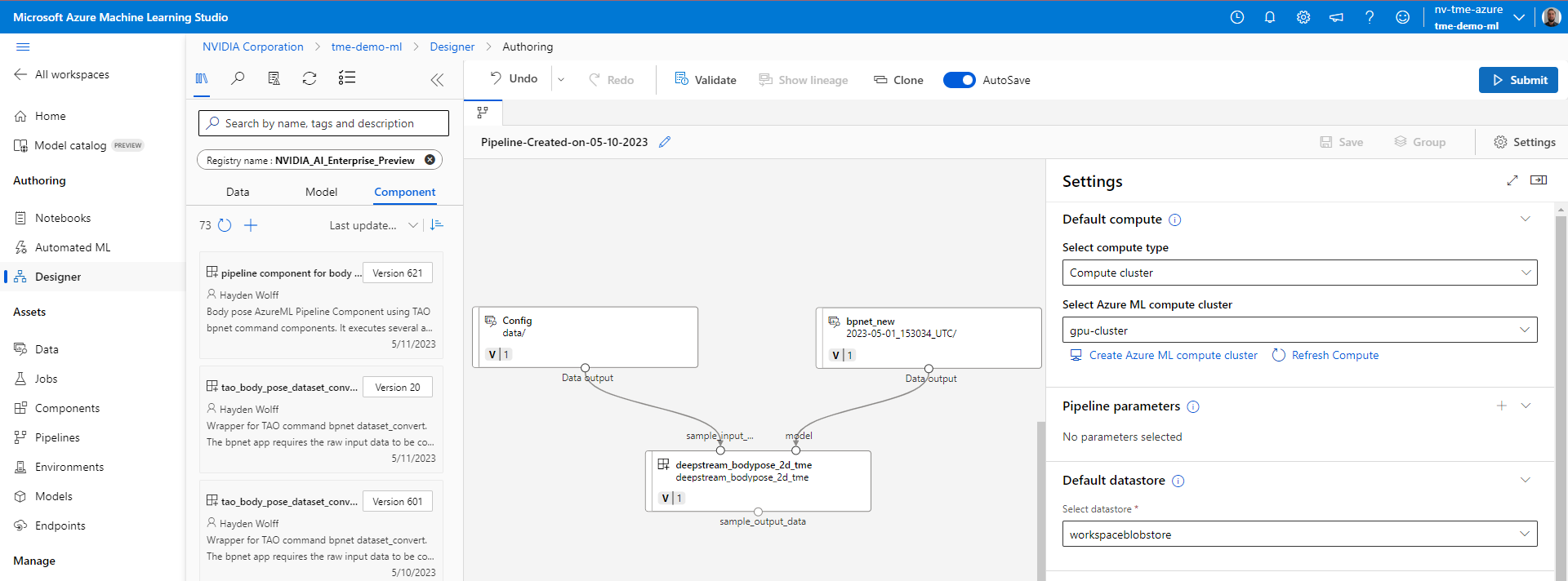
Task: Select the deepstream_bodypose_2d_tme node
Action: (758, 481)
